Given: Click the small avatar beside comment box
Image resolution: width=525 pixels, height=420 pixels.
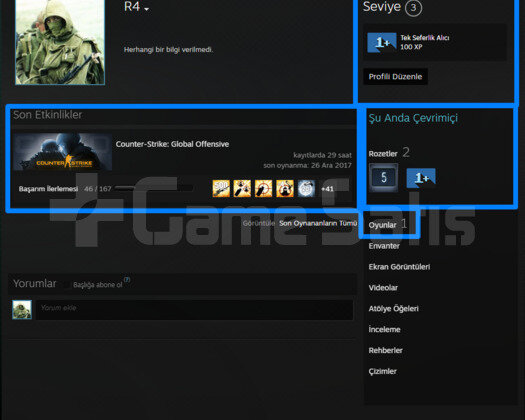Looking at the screenshot, I should (22, 309).
